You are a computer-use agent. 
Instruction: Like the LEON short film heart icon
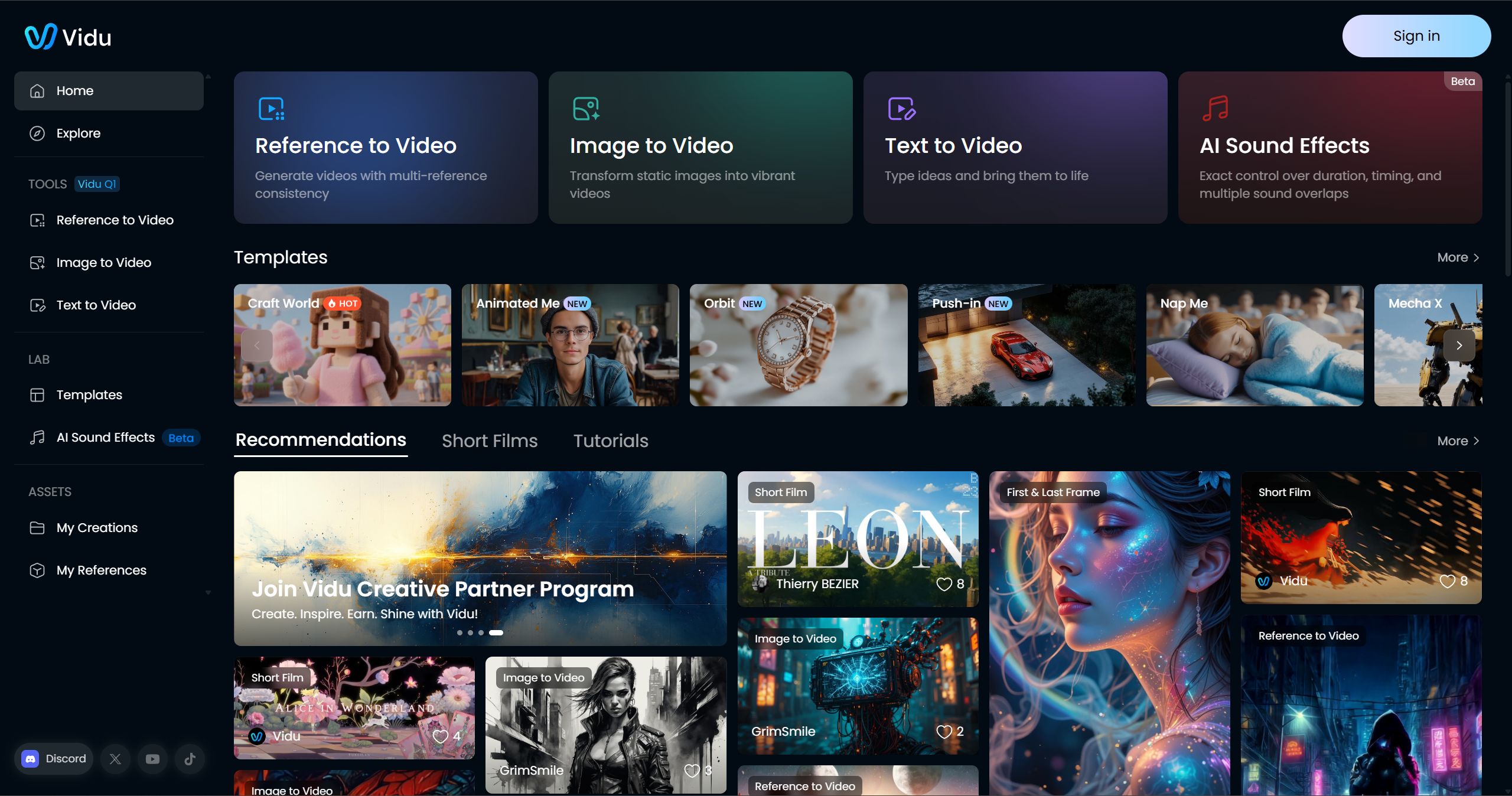click(x=944, y=584)
